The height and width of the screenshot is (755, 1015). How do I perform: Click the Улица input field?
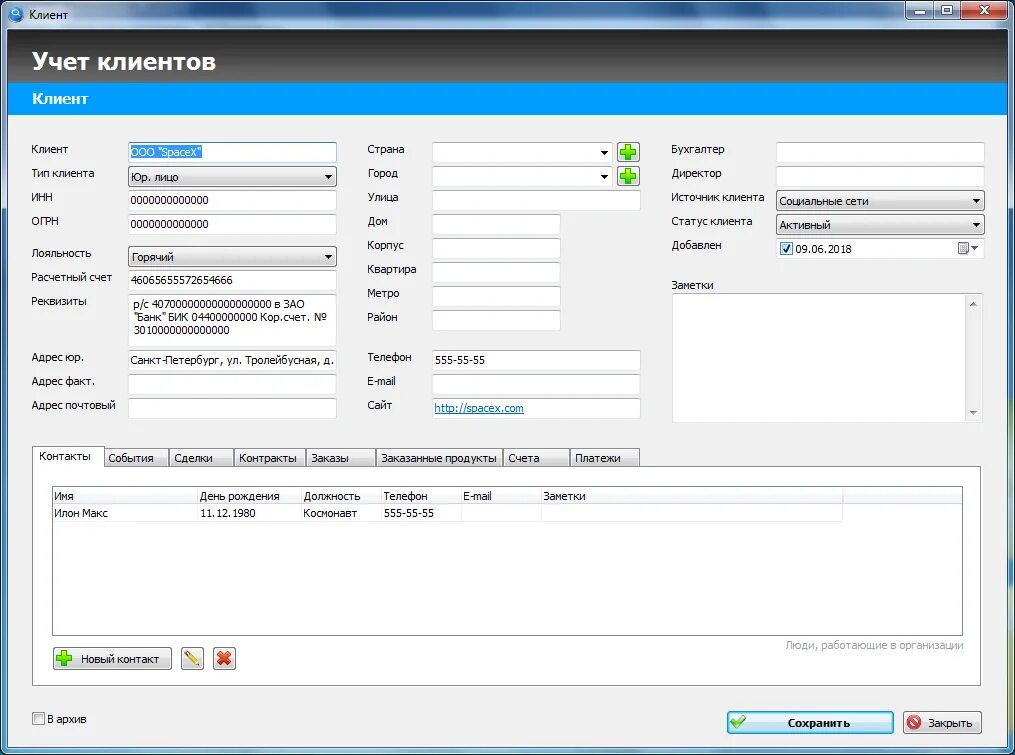pyautogui.click(x=536, y=200)
